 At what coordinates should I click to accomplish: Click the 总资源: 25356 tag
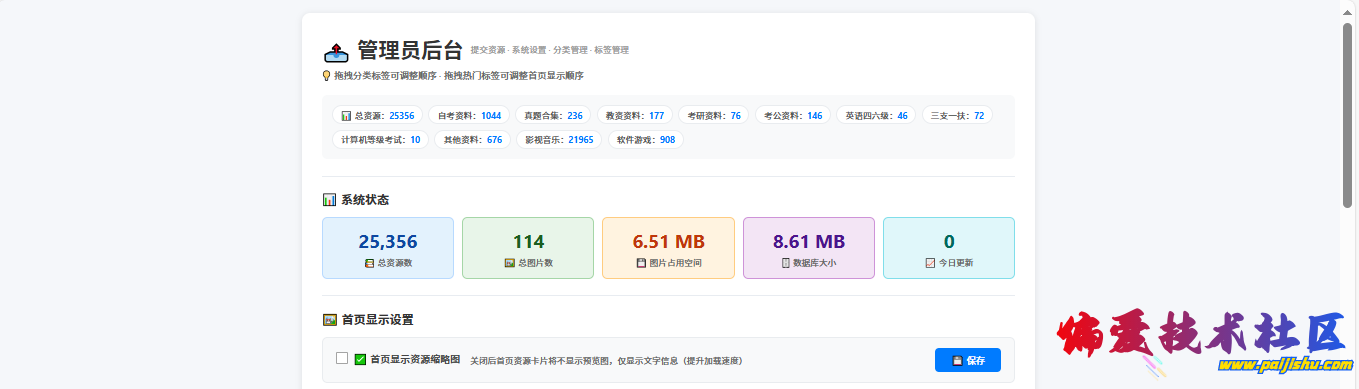point(377,115)
